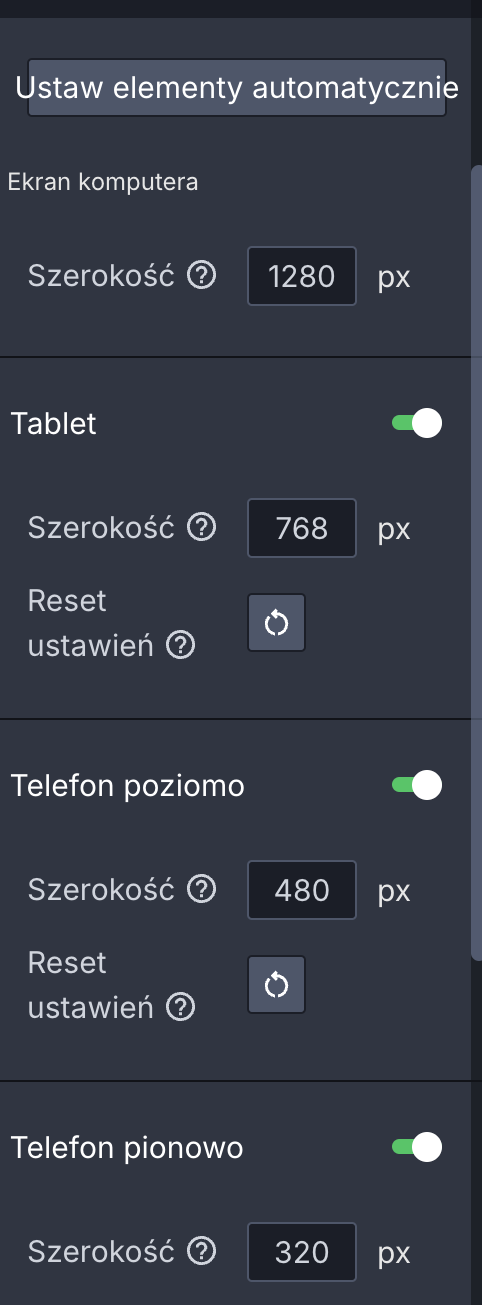Show help for Telefon pionowo Szerokość
The height and width of the screenshot is (1305, 482).
click(x=202, y=1251)
